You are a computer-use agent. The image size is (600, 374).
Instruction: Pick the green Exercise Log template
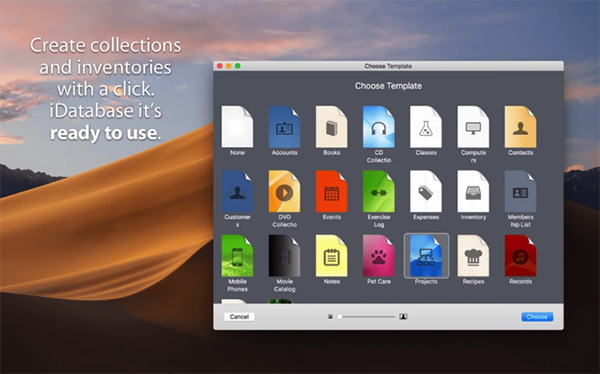[379, 191]
